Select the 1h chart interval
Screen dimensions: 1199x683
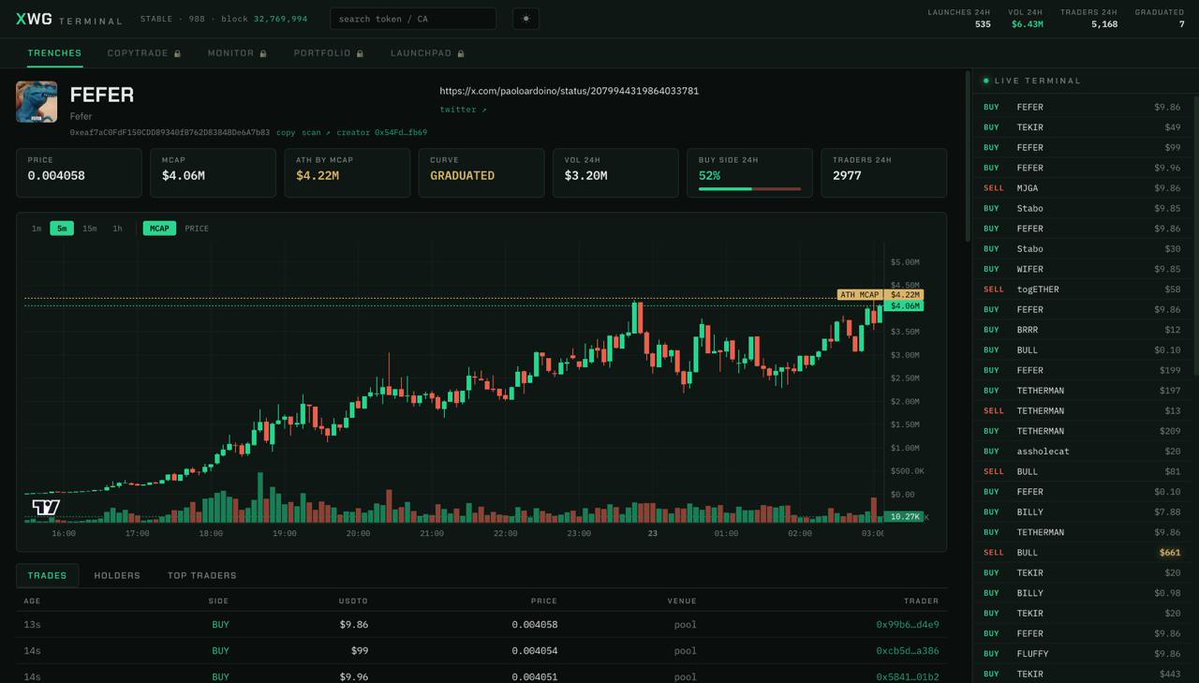pyautogui.click(x=117, y=228)
